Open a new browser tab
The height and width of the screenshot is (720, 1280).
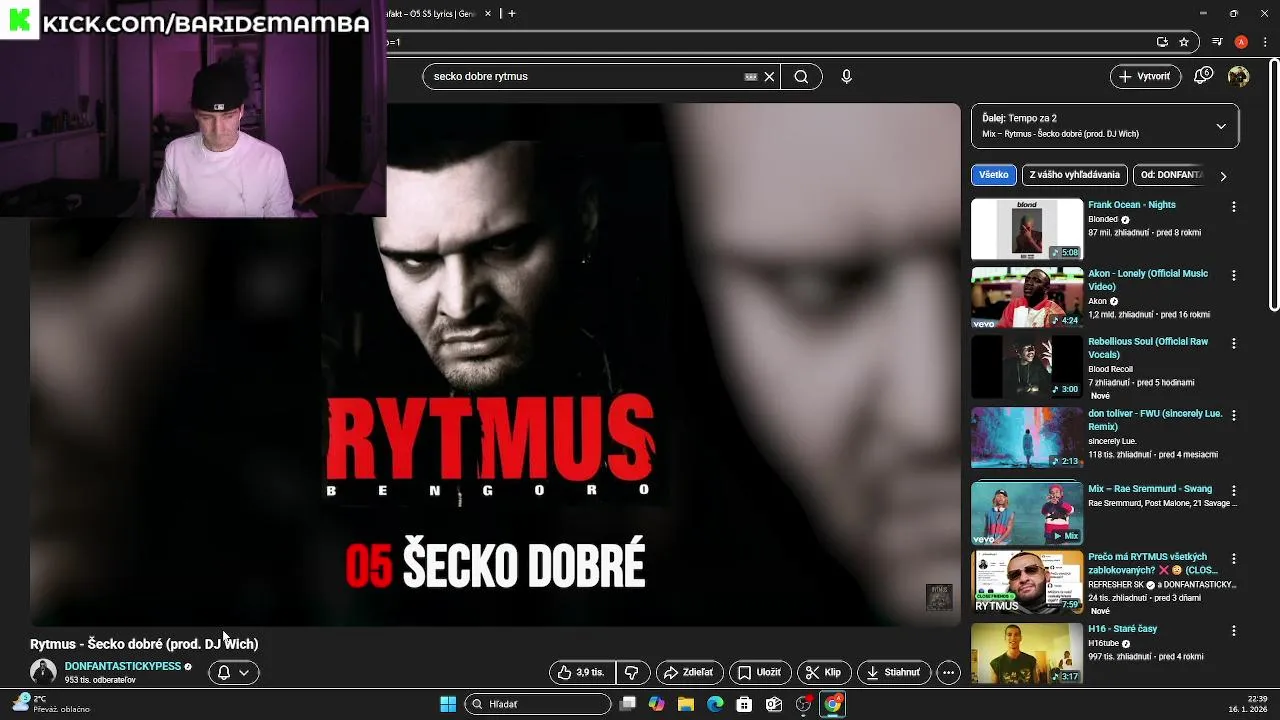[x=512, y=14]
